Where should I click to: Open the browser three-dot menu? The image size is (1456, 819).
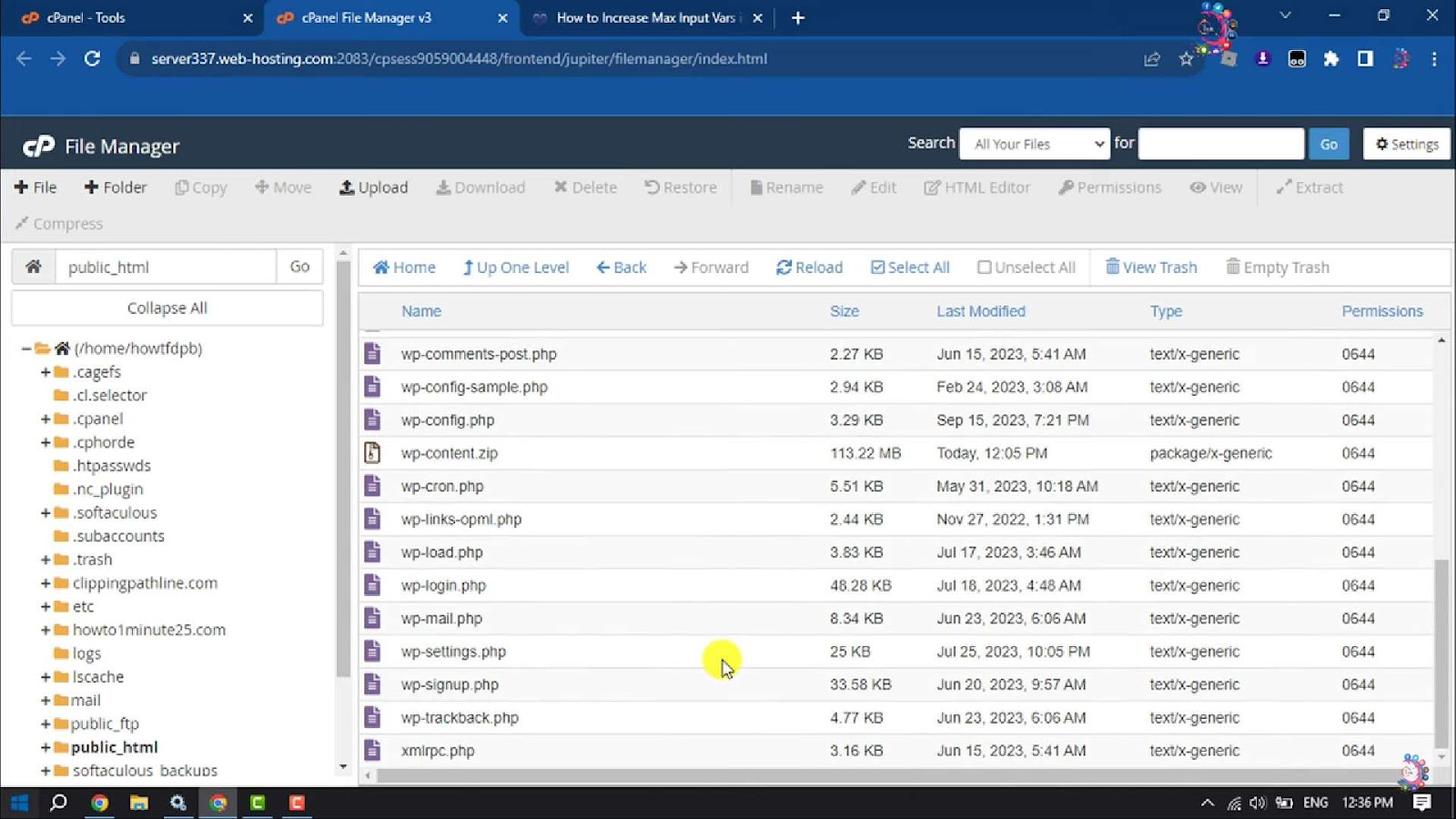1434,59
